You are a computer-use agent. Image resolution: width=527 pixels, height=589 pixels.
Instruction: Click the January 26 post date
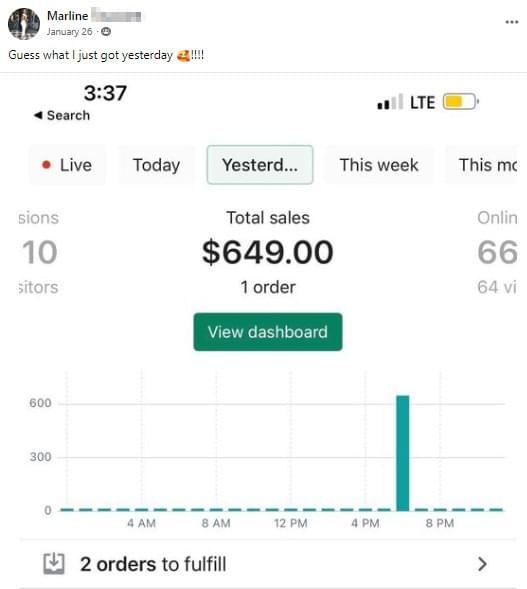pyautogui.click(x=69, y=32)
